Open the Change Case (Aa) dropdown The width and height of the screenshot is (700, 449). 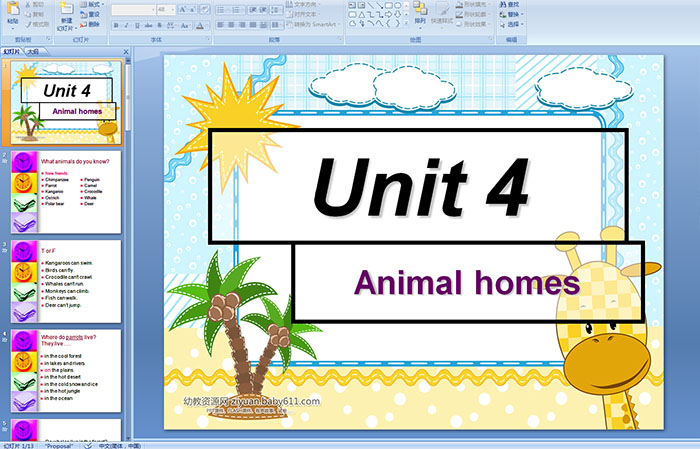(x=185, y=25)
